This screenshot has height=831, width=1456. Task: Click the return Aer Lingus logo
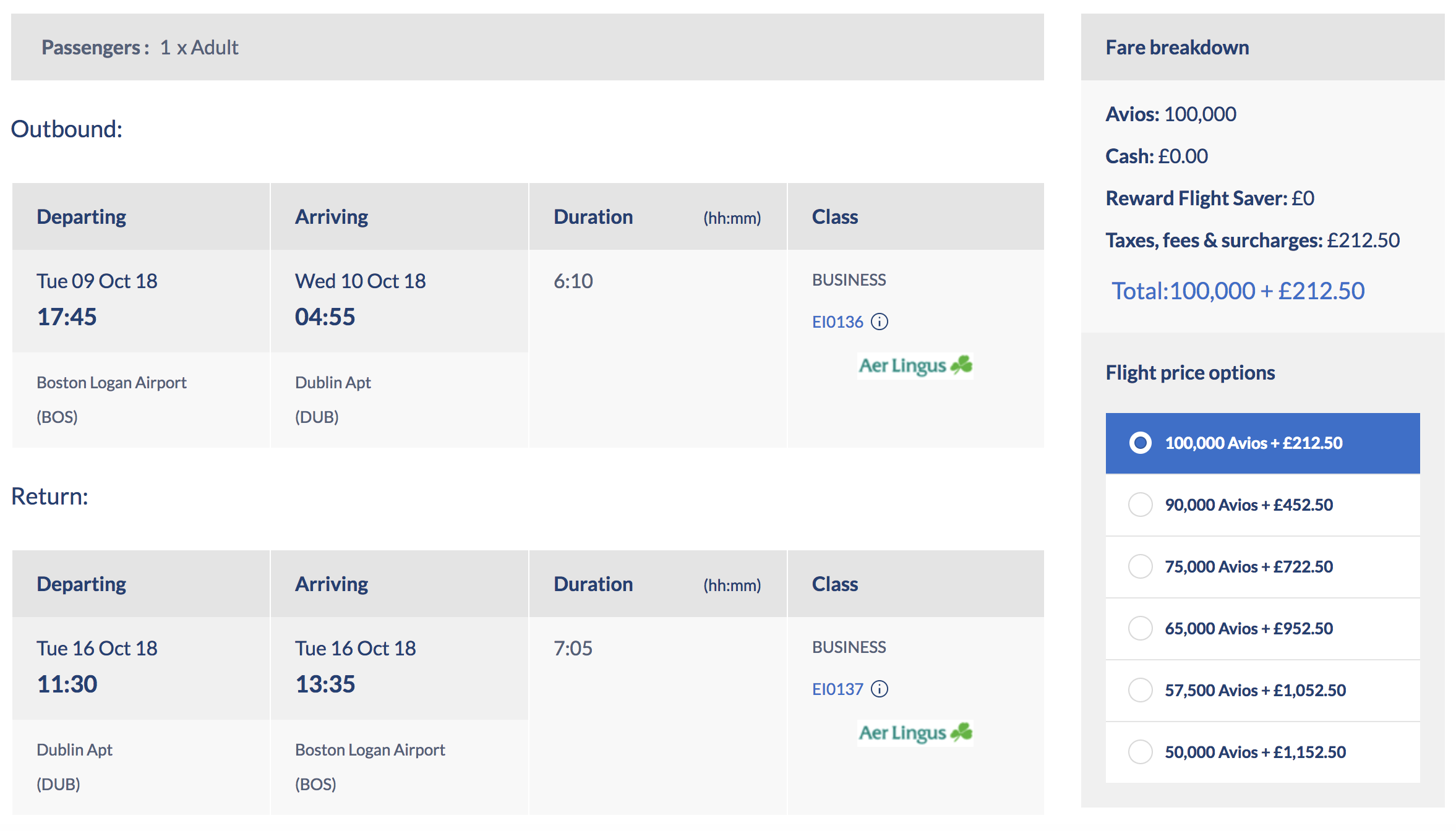[x=915, y=733]
